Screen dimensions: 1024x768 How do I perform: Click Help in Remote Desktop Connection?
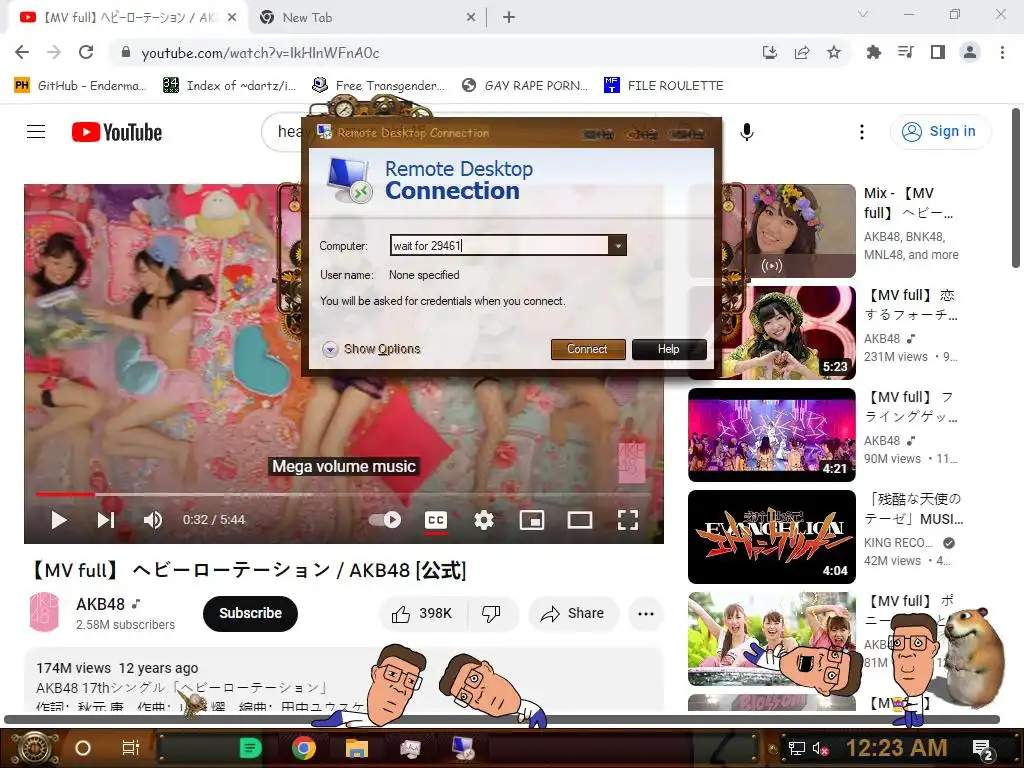point(669,349)
